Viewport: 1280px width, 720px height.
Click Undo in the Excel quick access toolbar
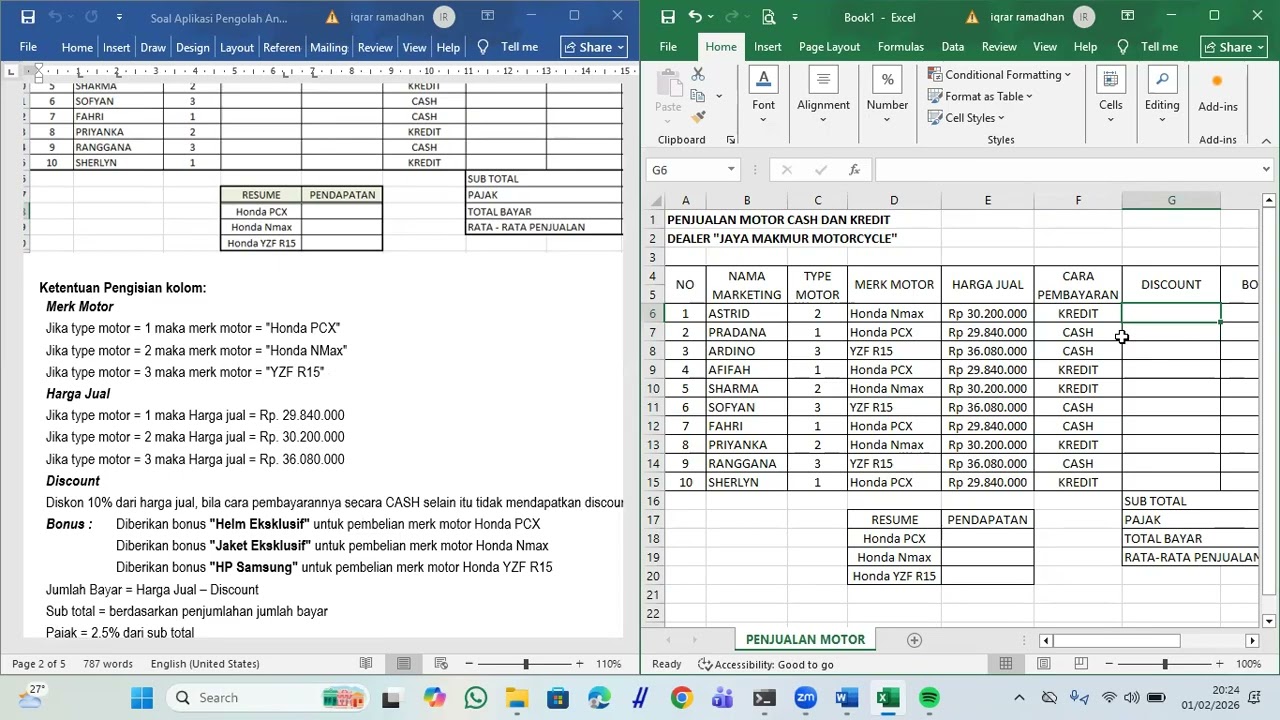(695, 17)
